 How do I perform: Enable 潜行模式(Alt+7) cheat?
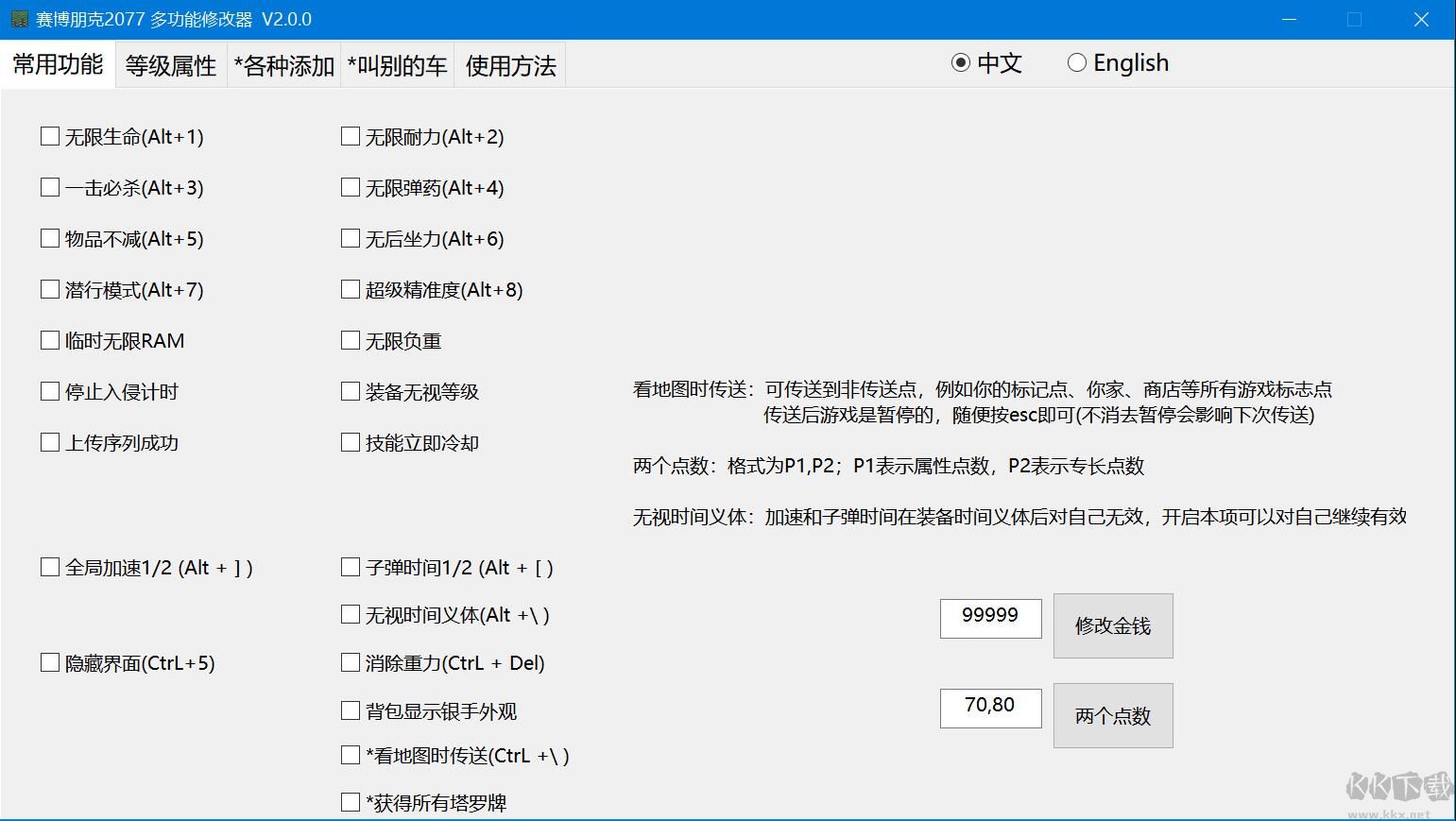click(x=50, y=289)
